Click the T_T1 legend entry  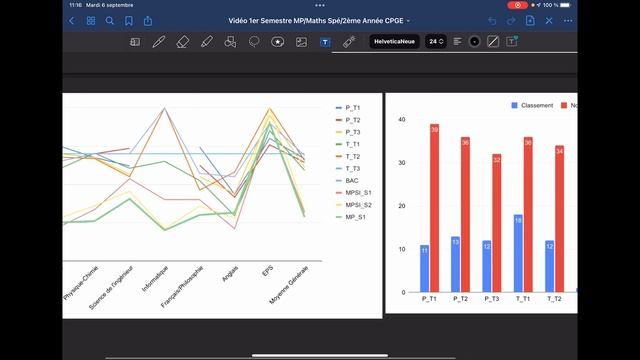(x=348, y=144)
